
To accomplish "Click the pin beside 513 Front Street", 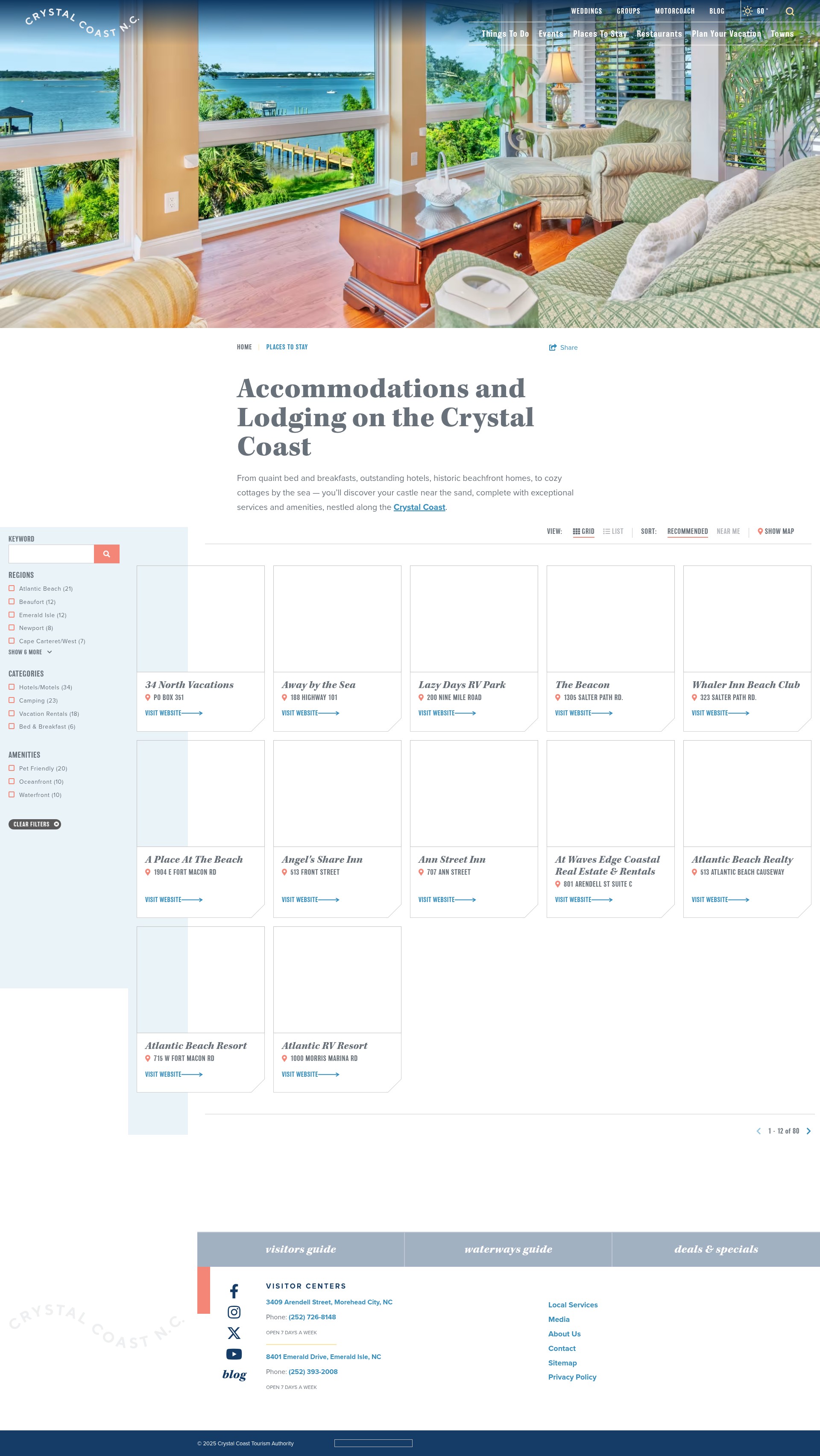I will (x=284, y=872).
